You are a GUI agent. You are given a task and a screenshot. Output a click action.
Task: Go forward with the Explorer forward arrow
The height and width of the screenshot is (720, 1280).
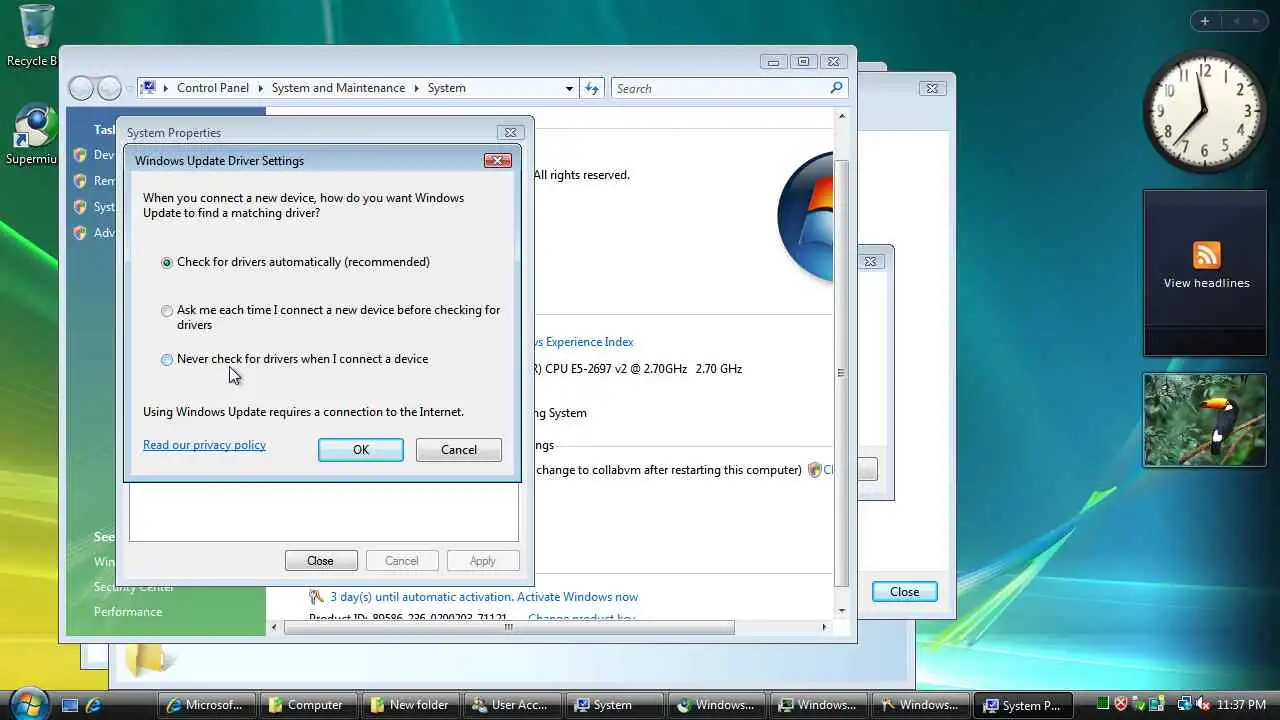(x=109, y=88)
